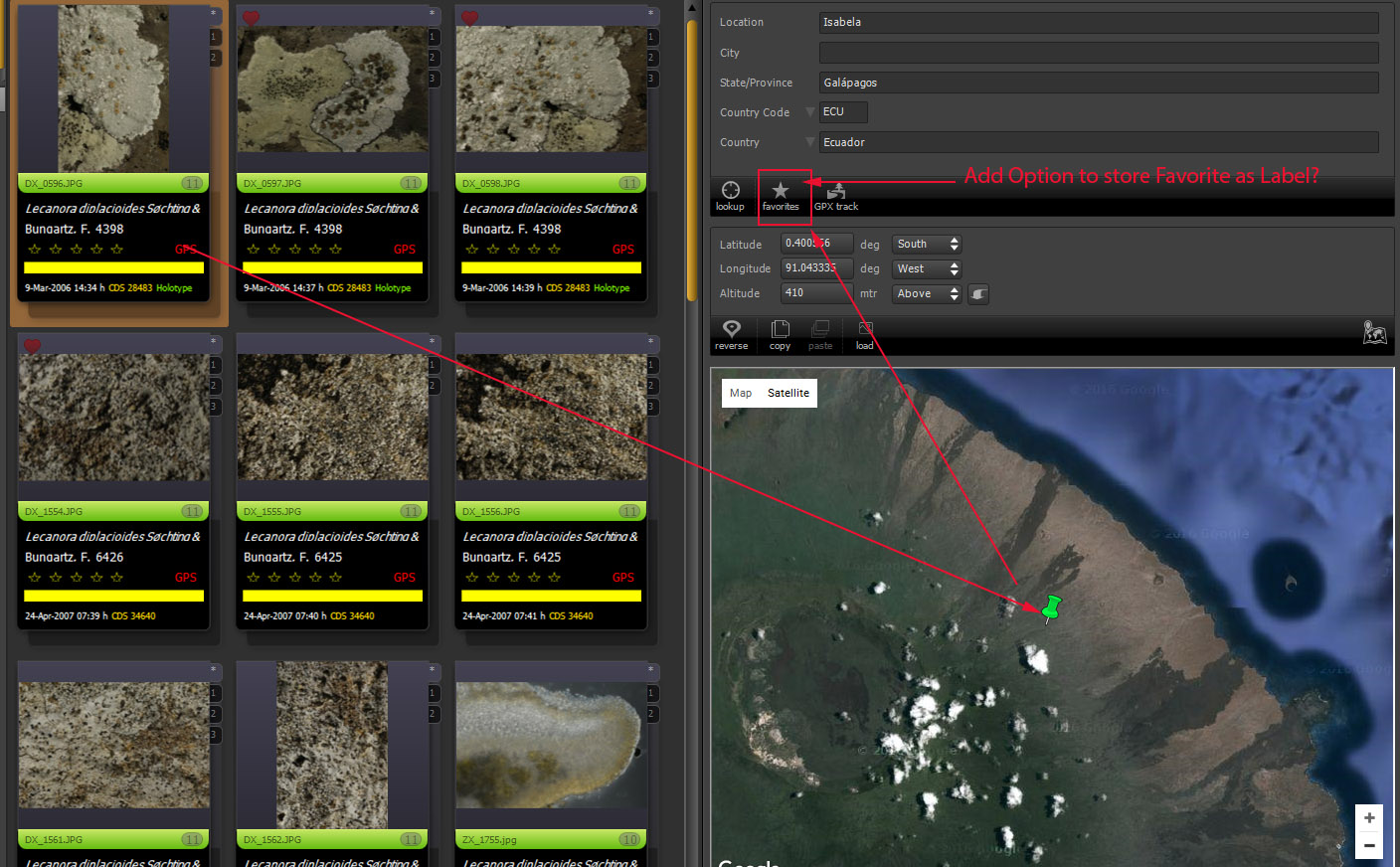
Task: Click the 10 badge on ZX_1755.jpg
Action: [629, 839]
